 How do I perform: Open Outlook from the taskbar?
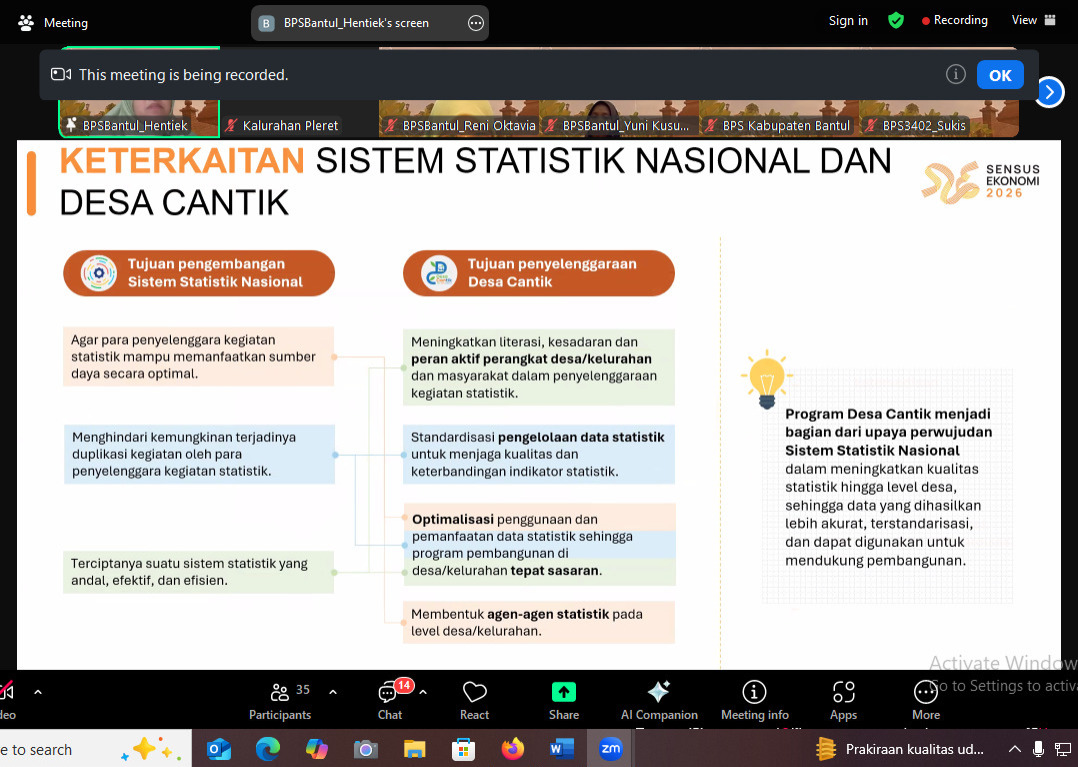(x=219, y=749)
